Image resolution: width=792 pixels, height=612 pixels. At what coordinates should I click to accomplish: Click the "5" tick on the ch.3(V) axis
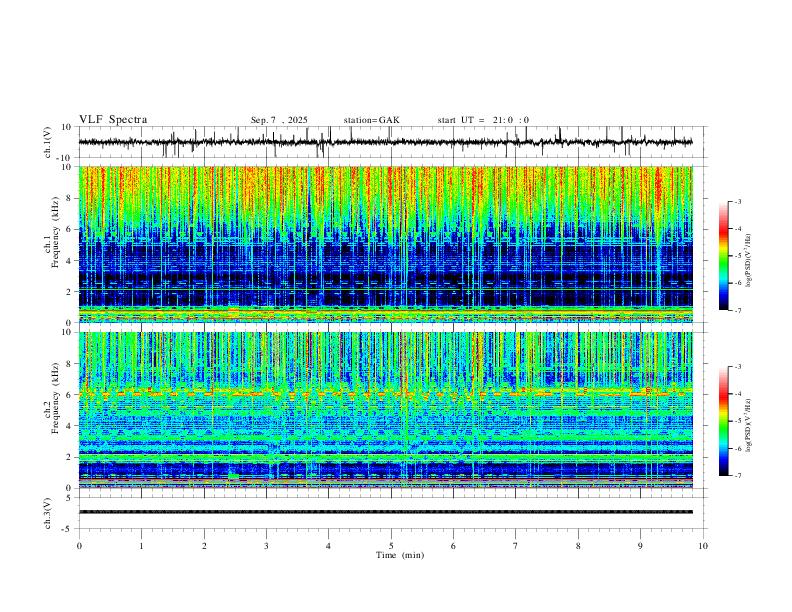(70, 498)
